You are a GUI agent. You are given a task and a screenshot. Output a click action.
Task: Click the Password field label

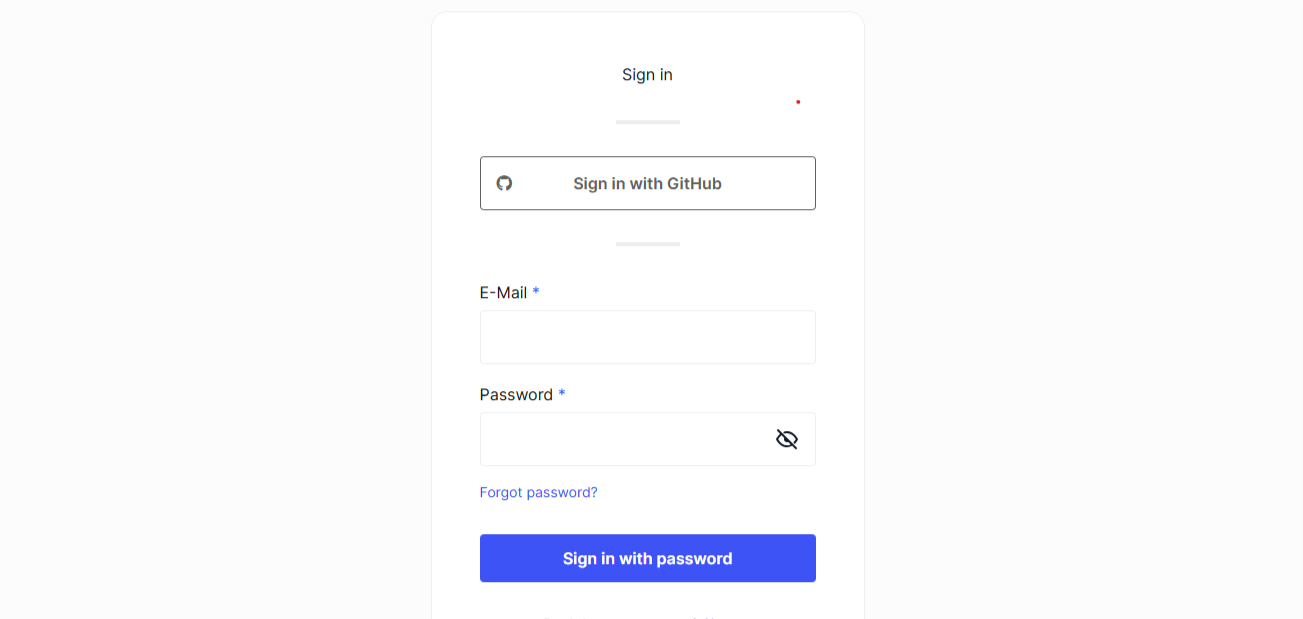click(x=515, y=394)
